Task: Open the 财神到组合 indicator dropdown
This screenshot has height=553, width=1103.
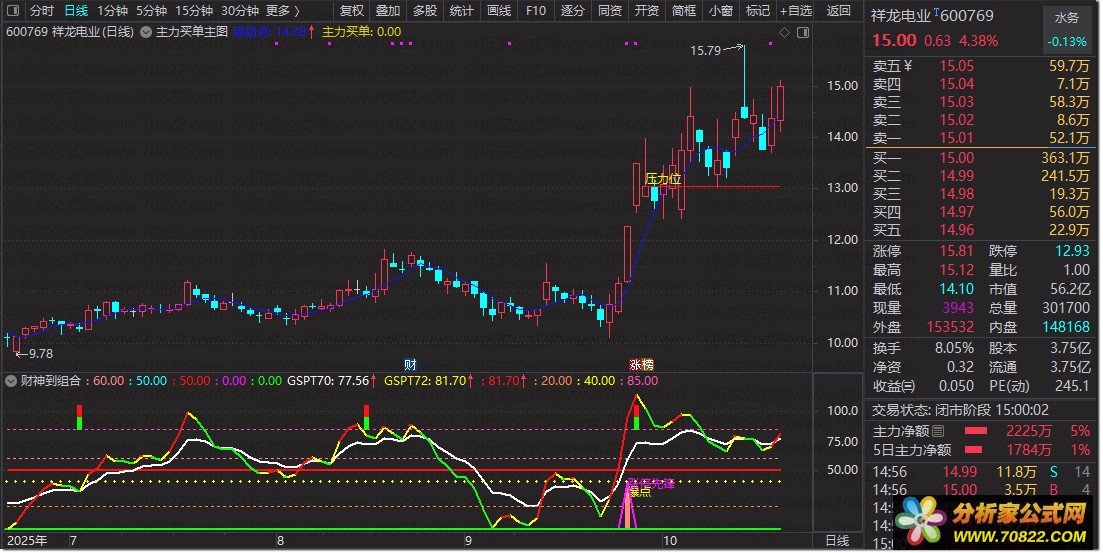Action: click(x=12, y=381)
